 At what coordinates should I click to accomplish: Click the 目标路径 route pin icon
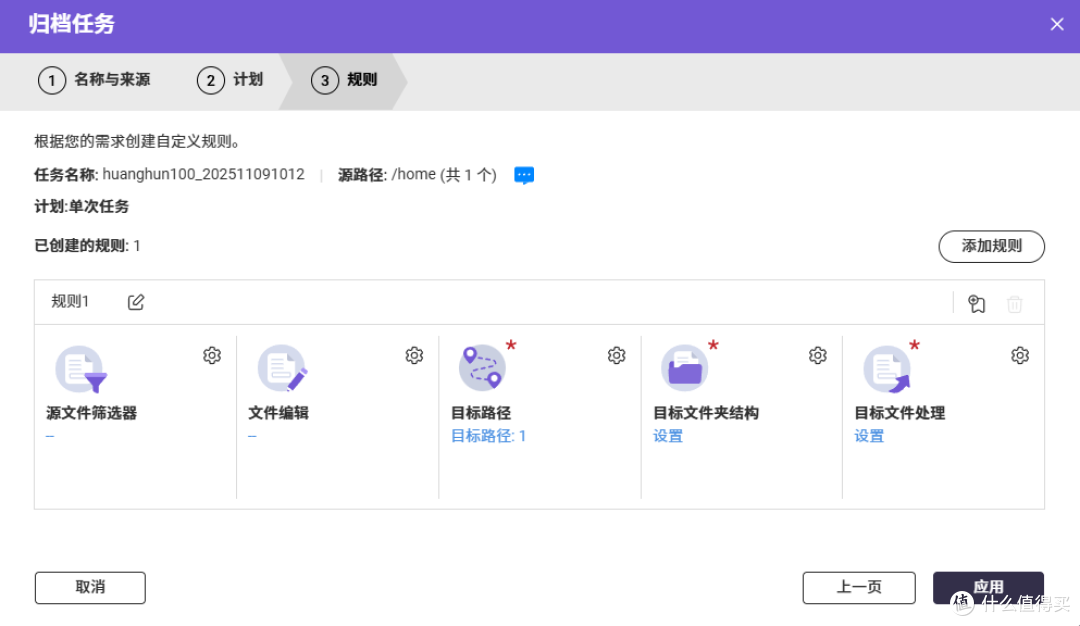pyautogui.click(x=482, y=368)
